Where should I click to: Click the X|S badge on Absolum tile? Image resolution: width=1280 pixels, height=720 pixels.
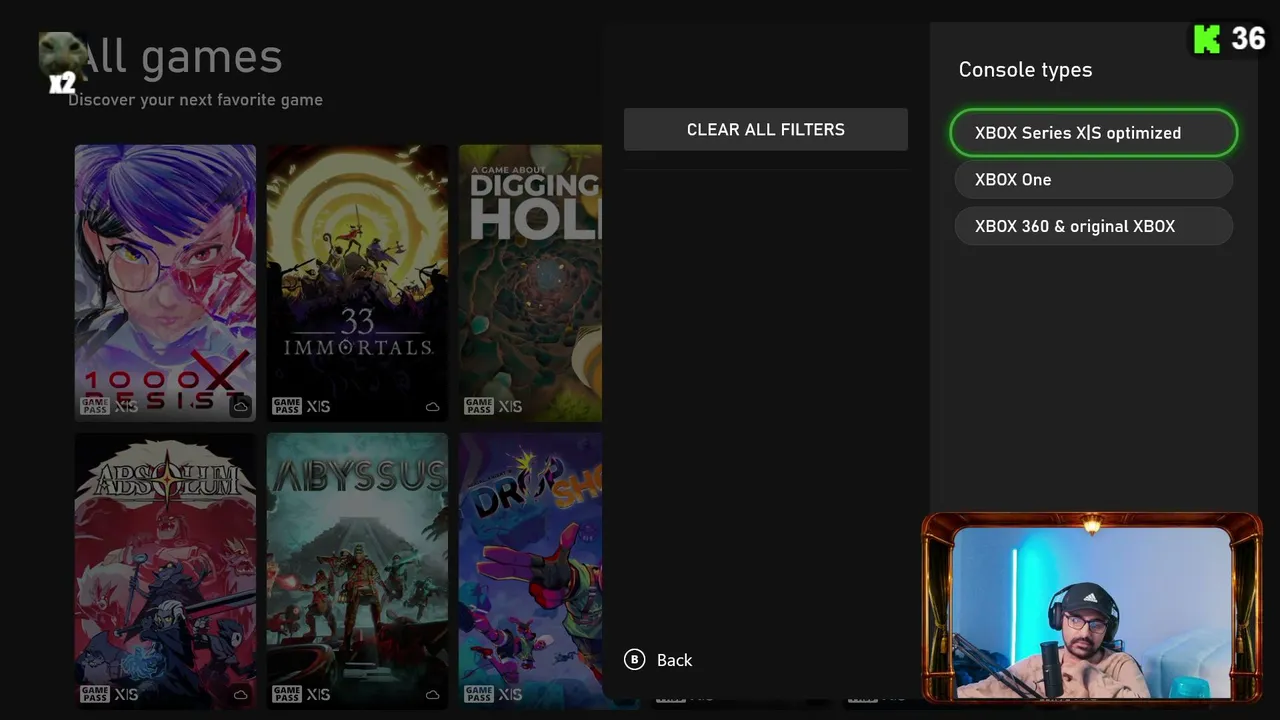[x=126, y=694]
